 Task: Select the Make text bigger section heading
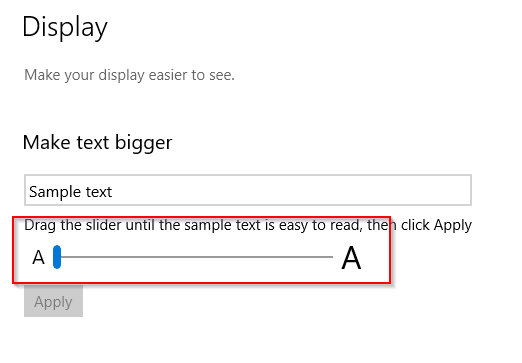coord(97,143)
